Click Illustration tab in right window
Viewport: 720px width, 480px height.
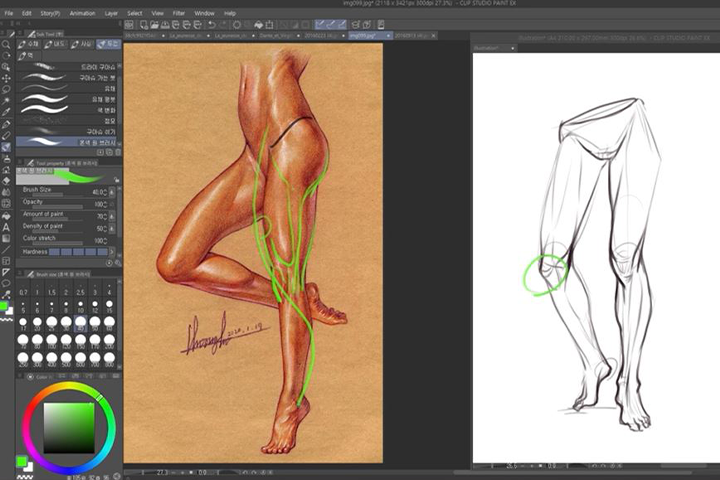[x=494, y=48]
